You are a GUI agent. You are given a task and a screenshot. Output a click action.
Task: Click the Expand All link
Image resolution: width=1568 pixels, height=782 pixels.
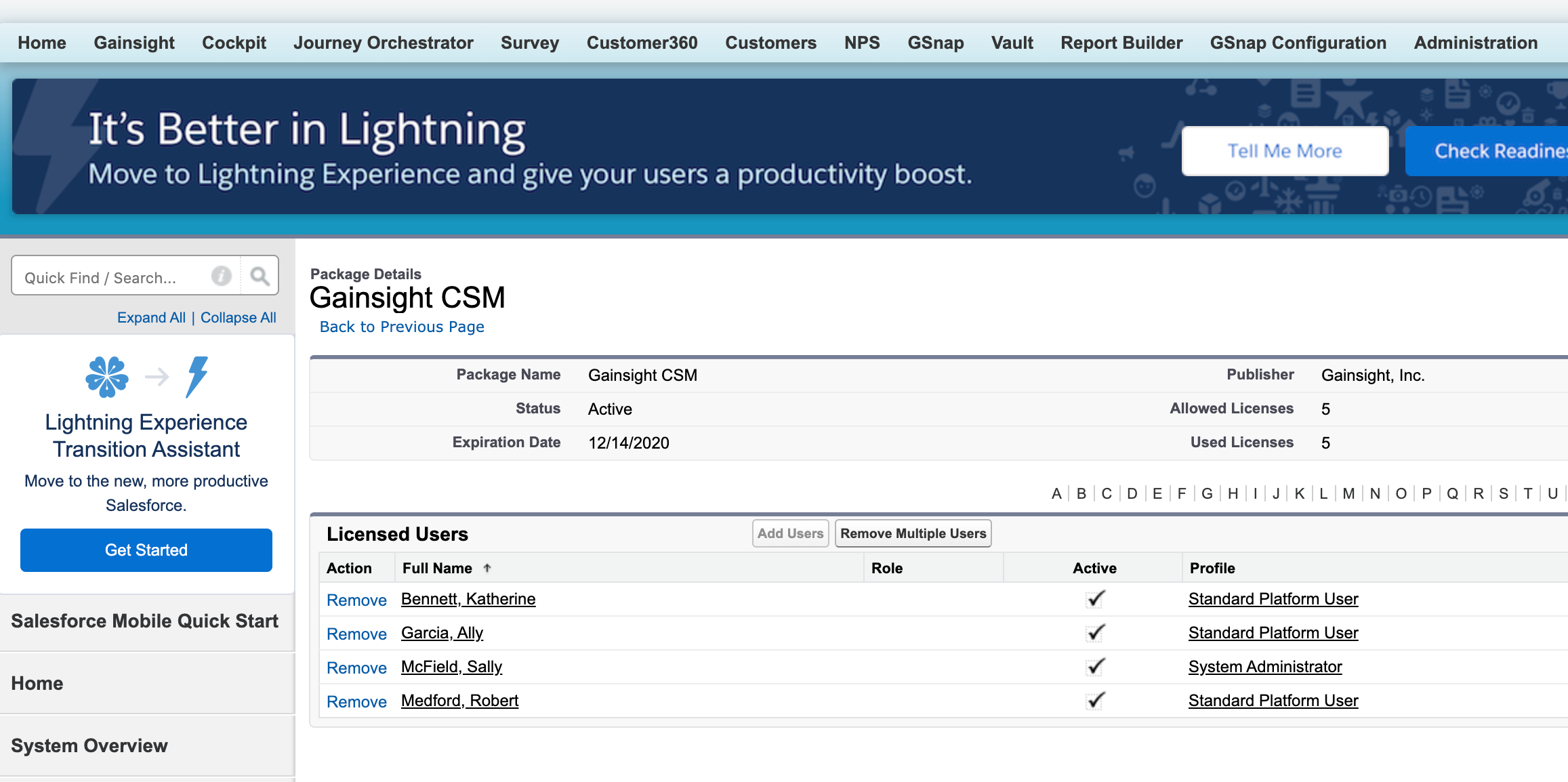151,317
